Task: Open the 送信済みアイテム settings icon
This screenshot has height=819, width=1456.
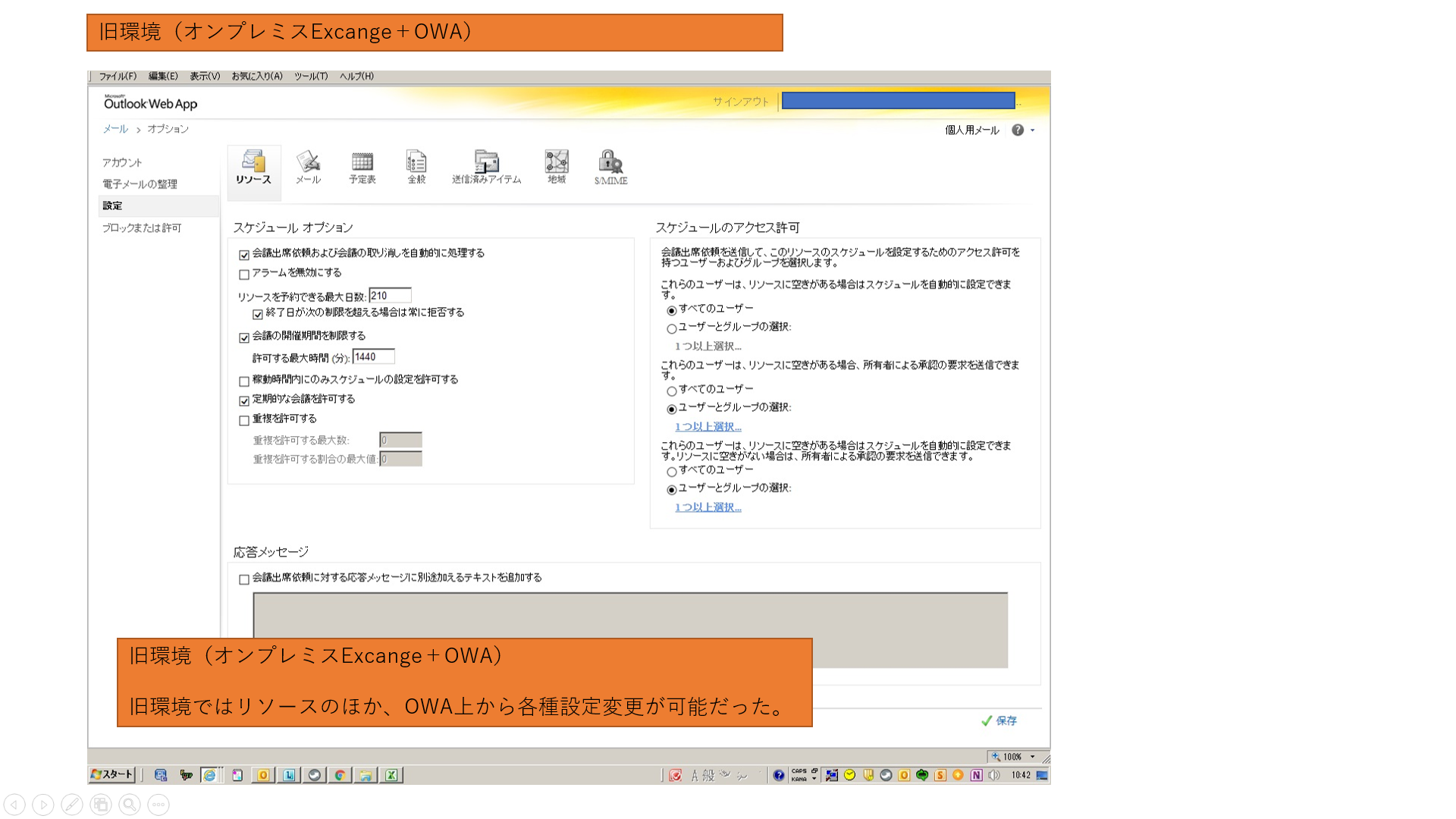Action: 486,168
